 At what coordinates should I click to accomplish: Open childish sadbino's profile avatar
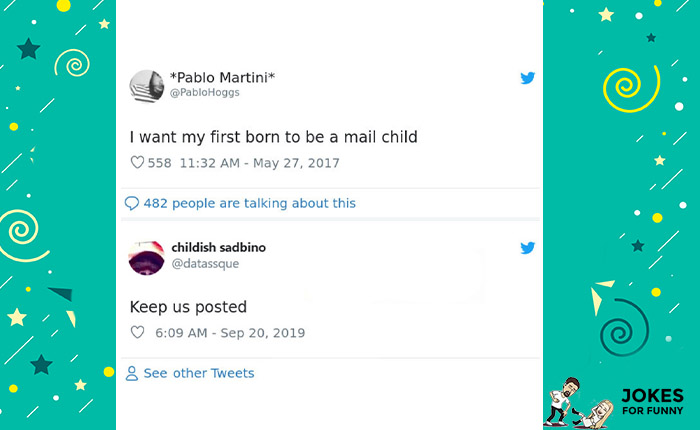pos(147,255)
